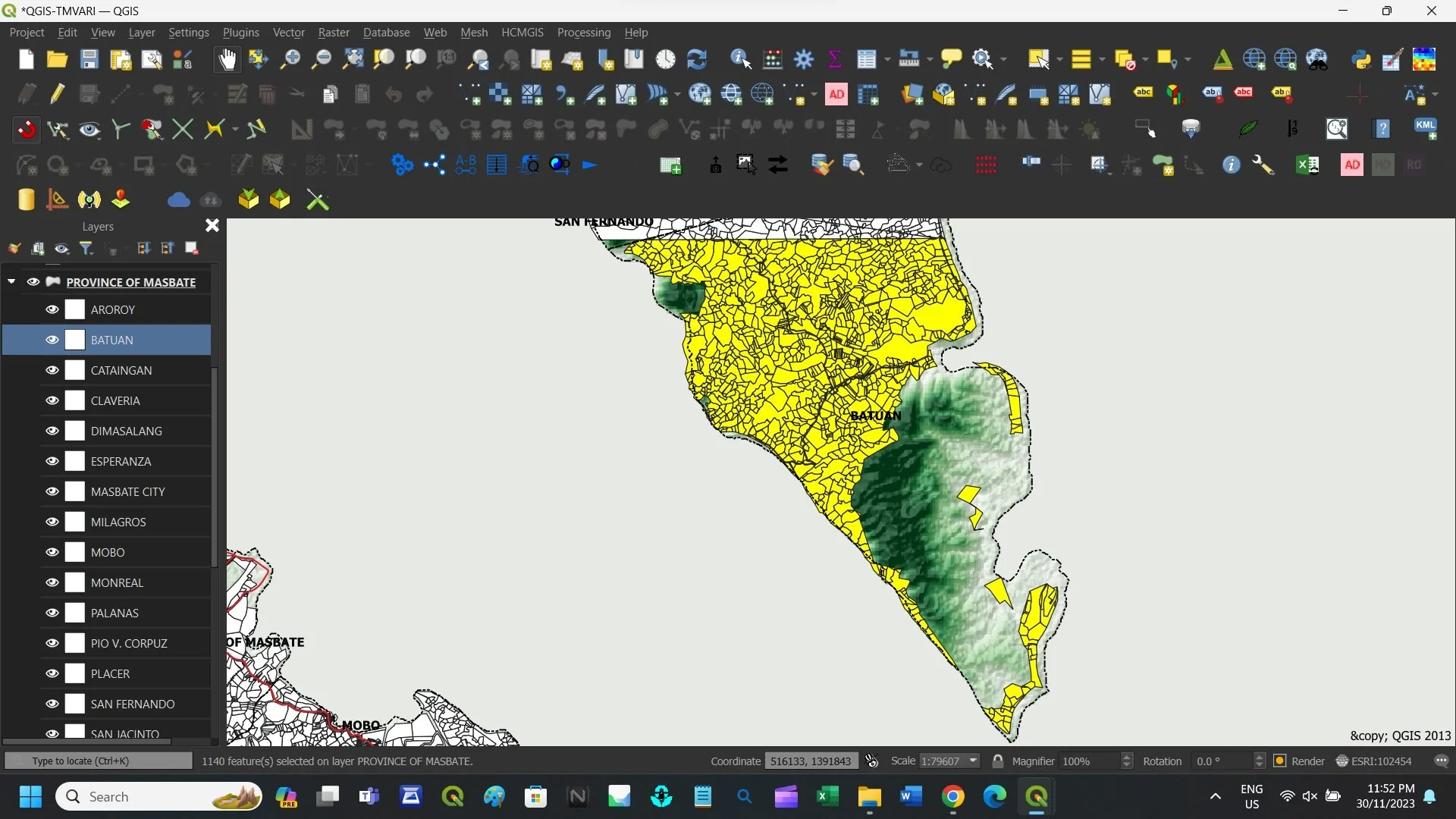Toggle visibility of MASBATE CITY layer
The image size is (1456, 819).
[52, 491]
